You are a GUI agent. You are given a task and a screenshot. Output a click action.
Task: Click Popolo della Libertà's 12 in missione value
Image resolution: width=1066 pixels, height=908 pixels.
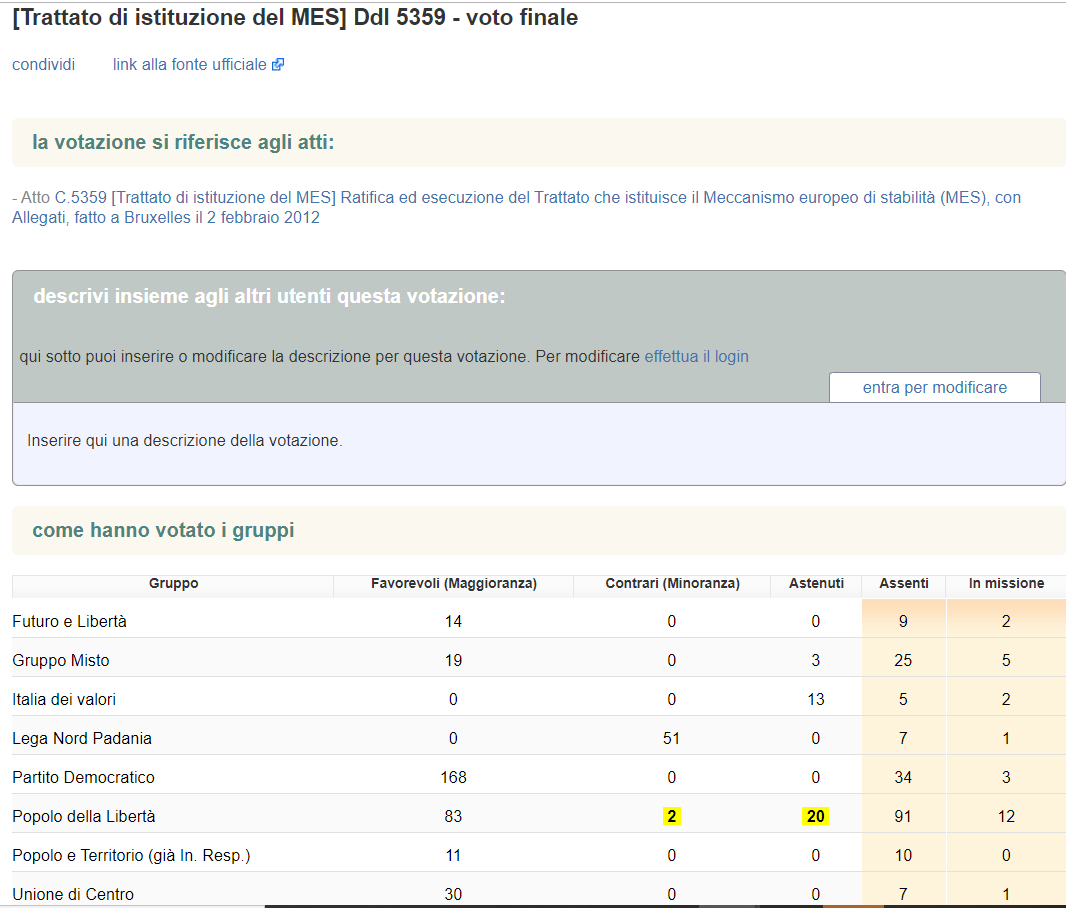1006,816
